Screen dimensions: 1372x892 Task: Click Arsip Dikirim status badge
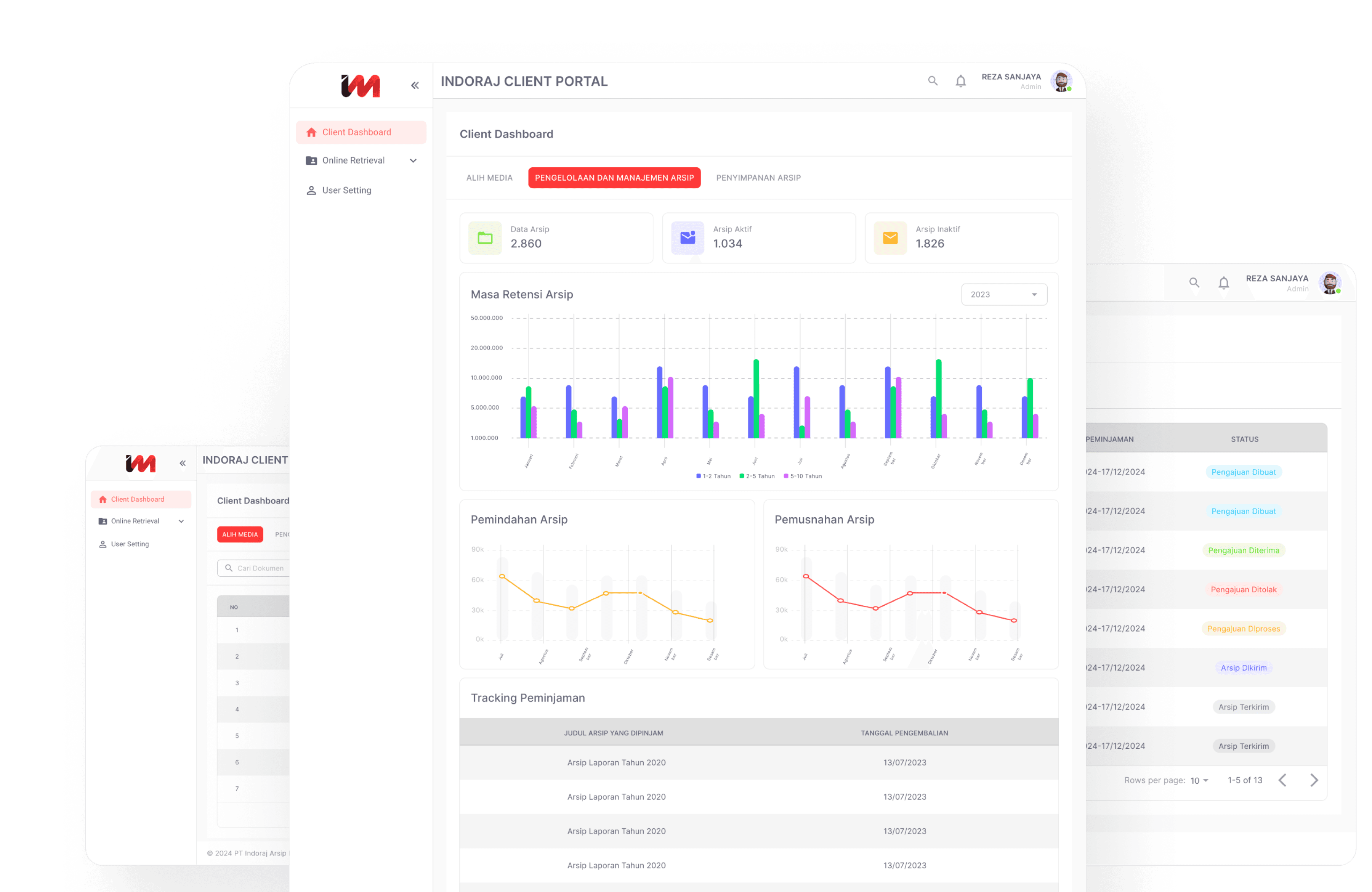(x=1244, y=668)
